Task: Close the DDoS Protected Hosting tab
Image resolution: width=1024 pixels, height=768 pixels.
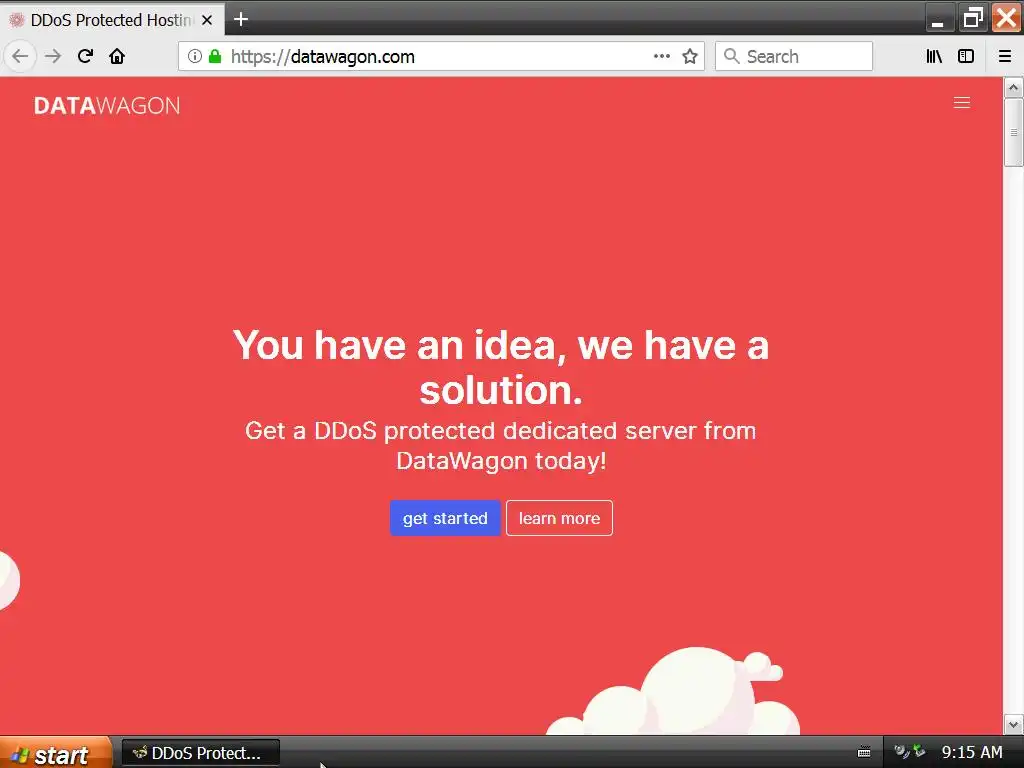Action: click(207, 20)
